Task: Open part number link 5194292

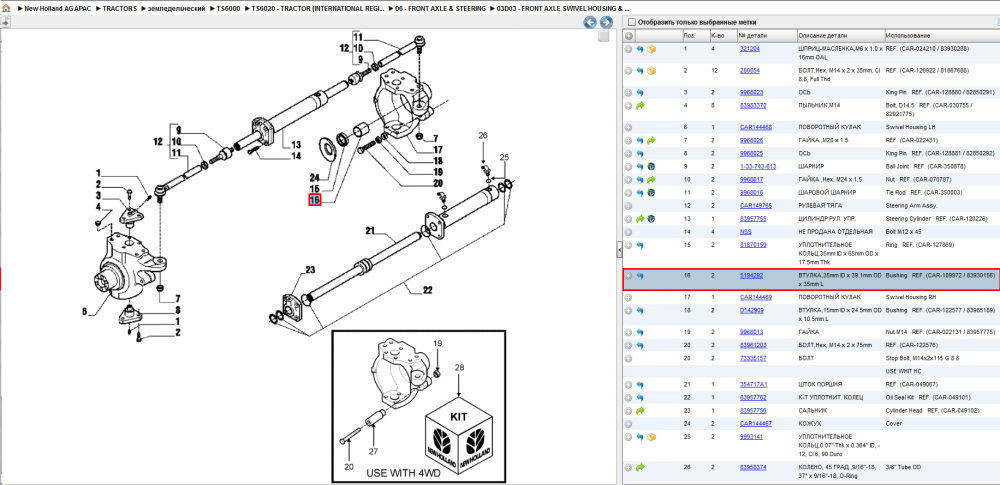Action: click(751, 276)
